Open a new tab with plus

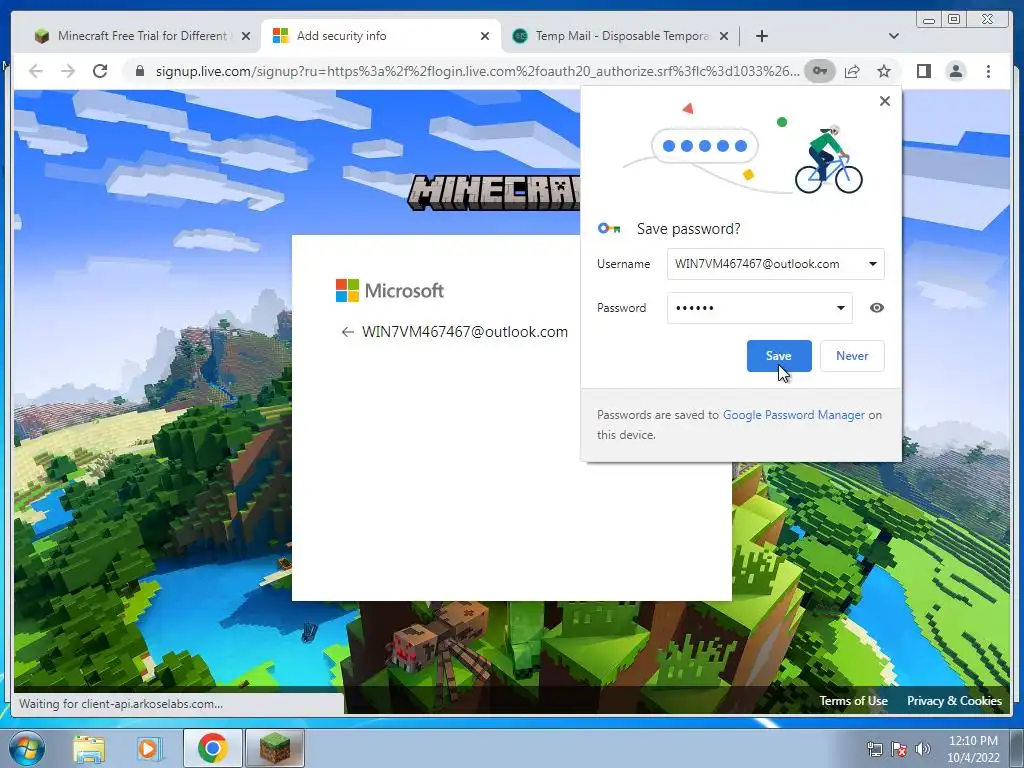761,36
